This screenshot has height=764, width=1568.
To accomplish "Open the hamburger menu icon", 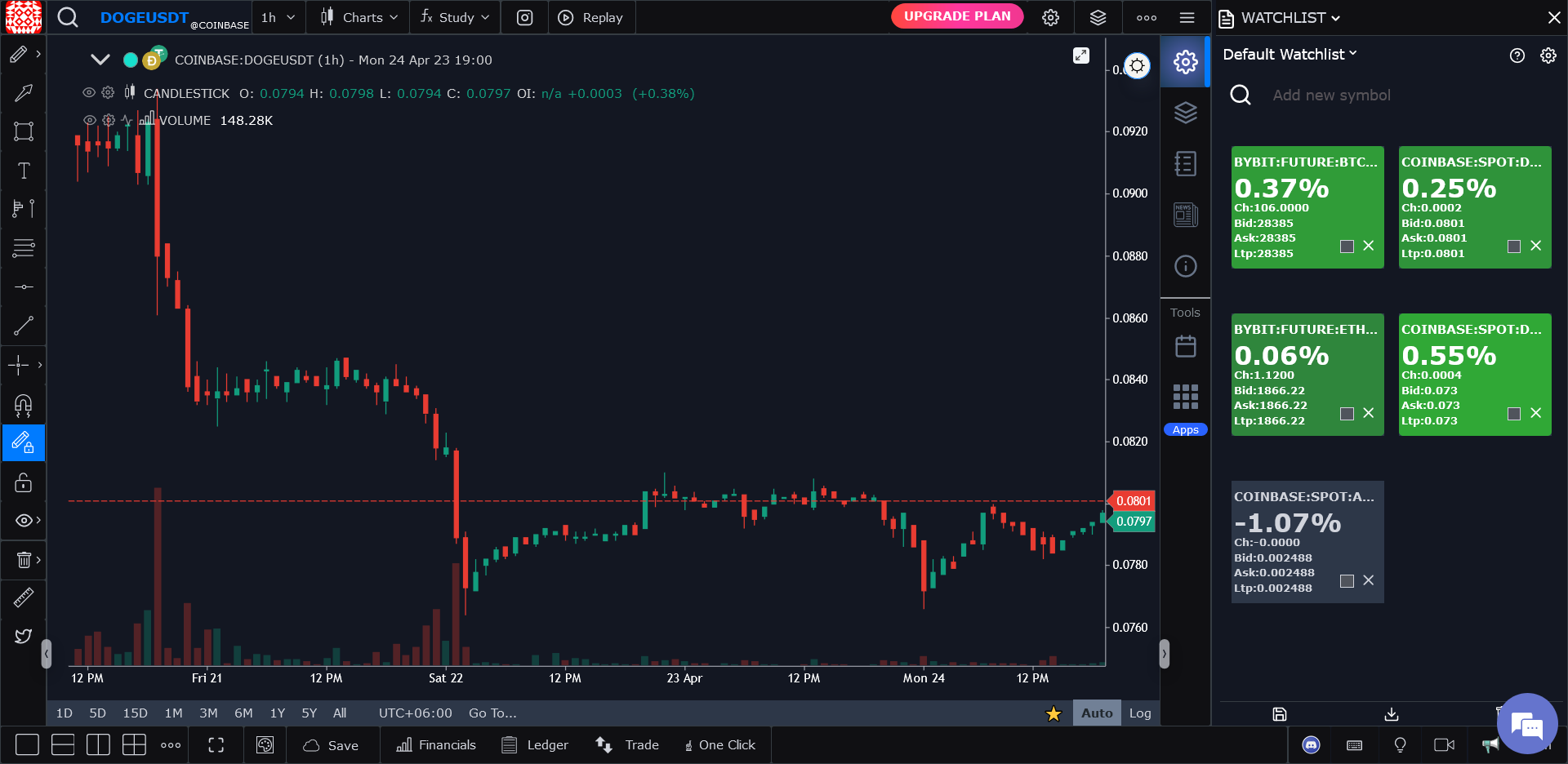I will pyautogui.click(x=1187, y=17).
